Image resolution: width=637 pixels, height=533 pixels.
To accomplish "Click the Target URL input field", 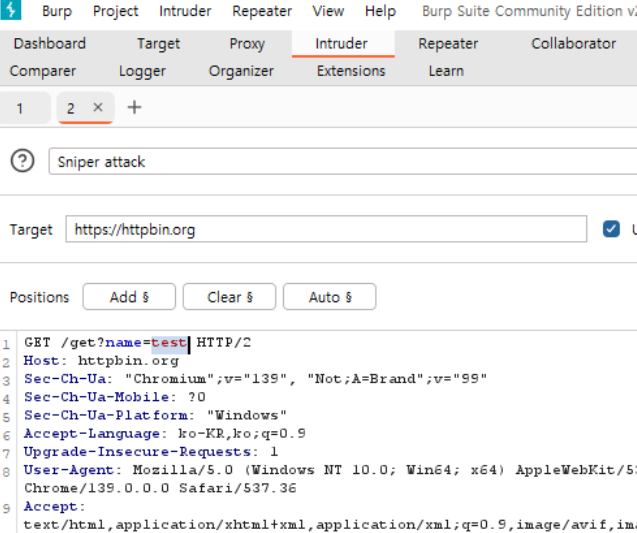I will (x=326, y=229).
